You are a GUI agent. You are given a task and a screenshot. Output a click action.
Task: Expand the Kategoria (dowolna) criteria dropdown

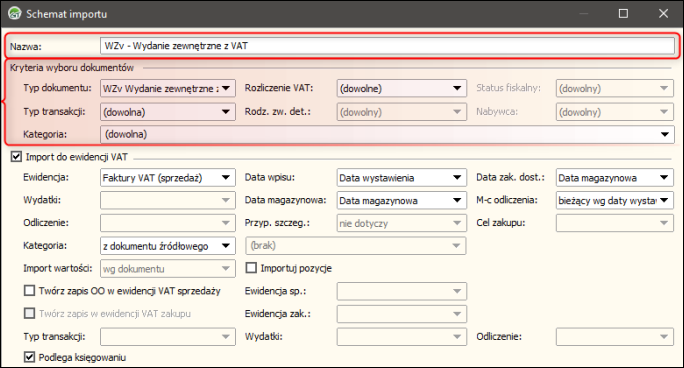(387, 134)
